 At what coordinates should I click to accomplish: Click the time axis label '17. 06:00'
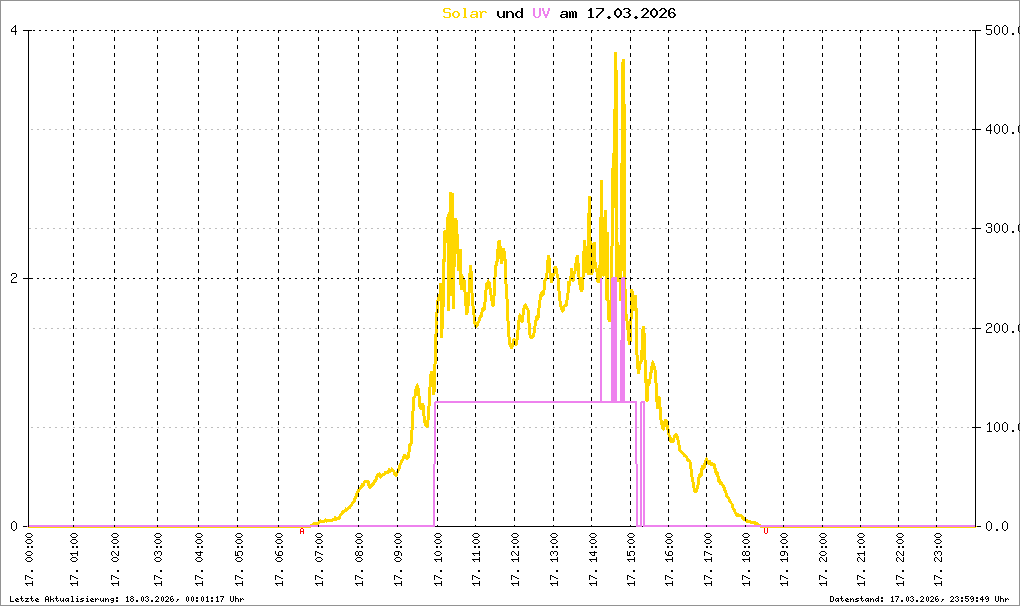(280, 559)
